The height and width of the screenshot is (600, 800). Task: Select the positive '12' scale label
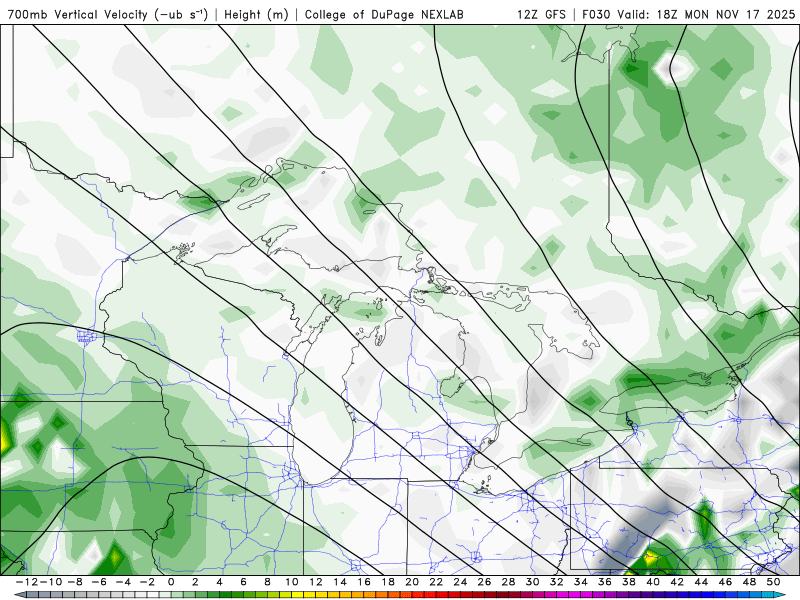point(315,582)
